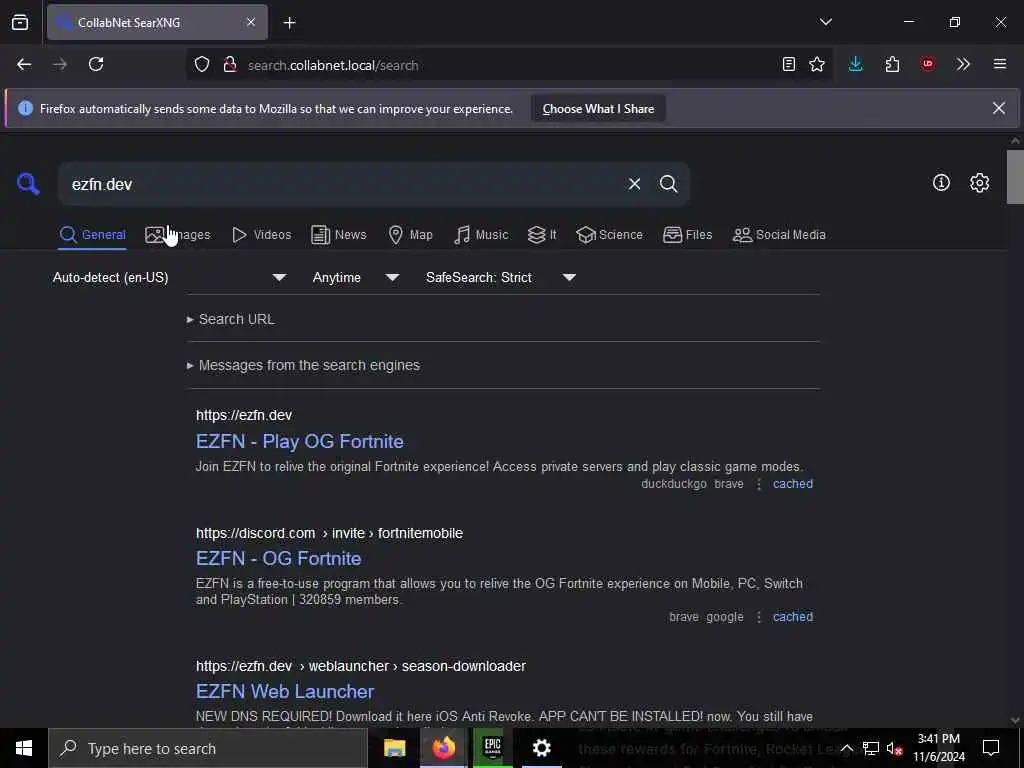Open cached link for Discord result
Screen dimensions: 1024x768
coord(793,616)
